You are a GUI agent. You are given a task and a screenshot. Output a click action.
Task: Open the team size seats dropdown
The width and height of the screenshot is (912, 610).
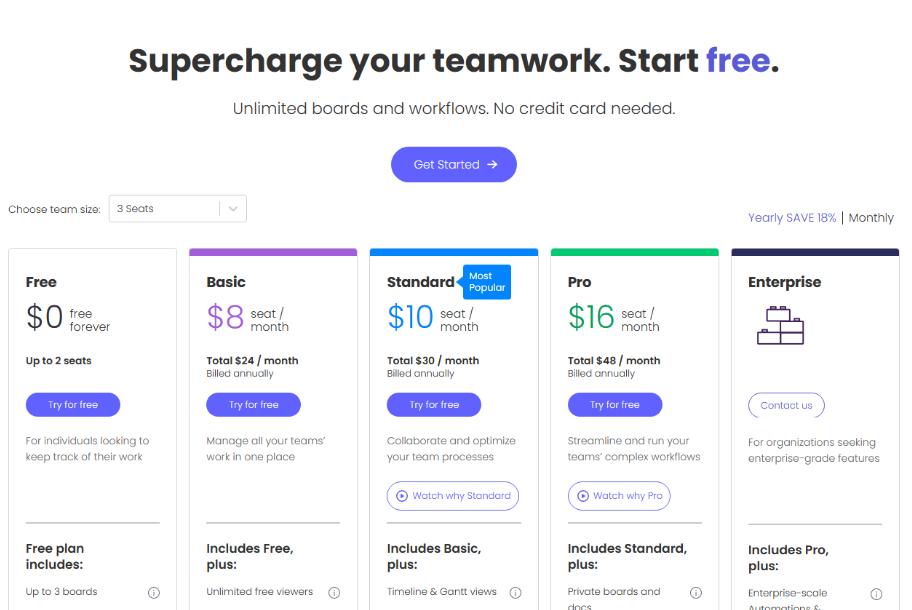tap(165, 209)
